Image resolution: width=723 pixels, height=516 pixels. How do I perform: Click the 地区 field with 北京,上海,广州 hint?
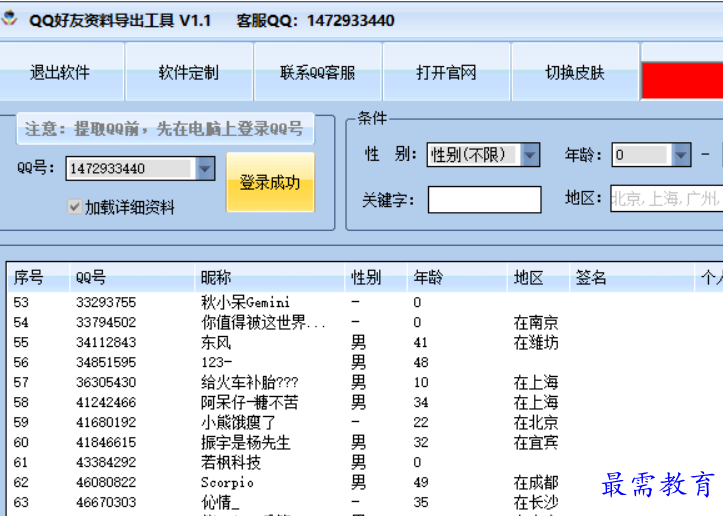(x=667, y=199)
